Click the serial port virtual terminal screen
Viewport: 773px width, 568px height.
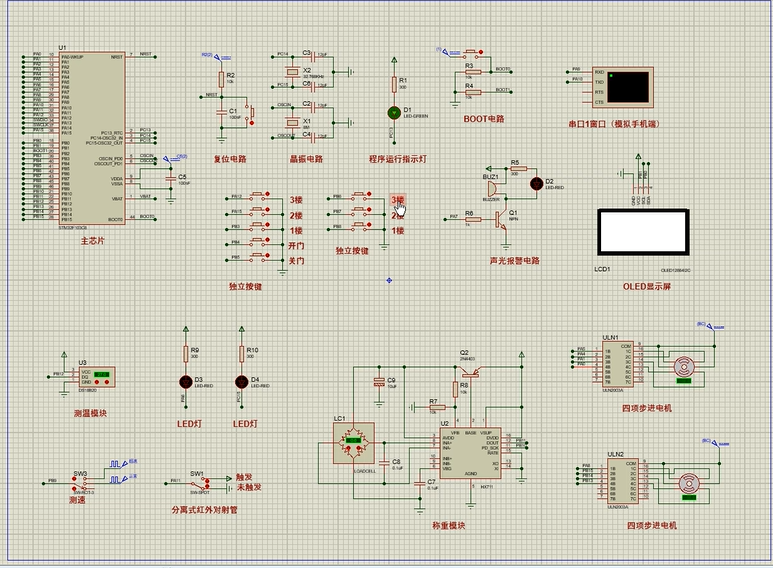(x=630, y=88)
